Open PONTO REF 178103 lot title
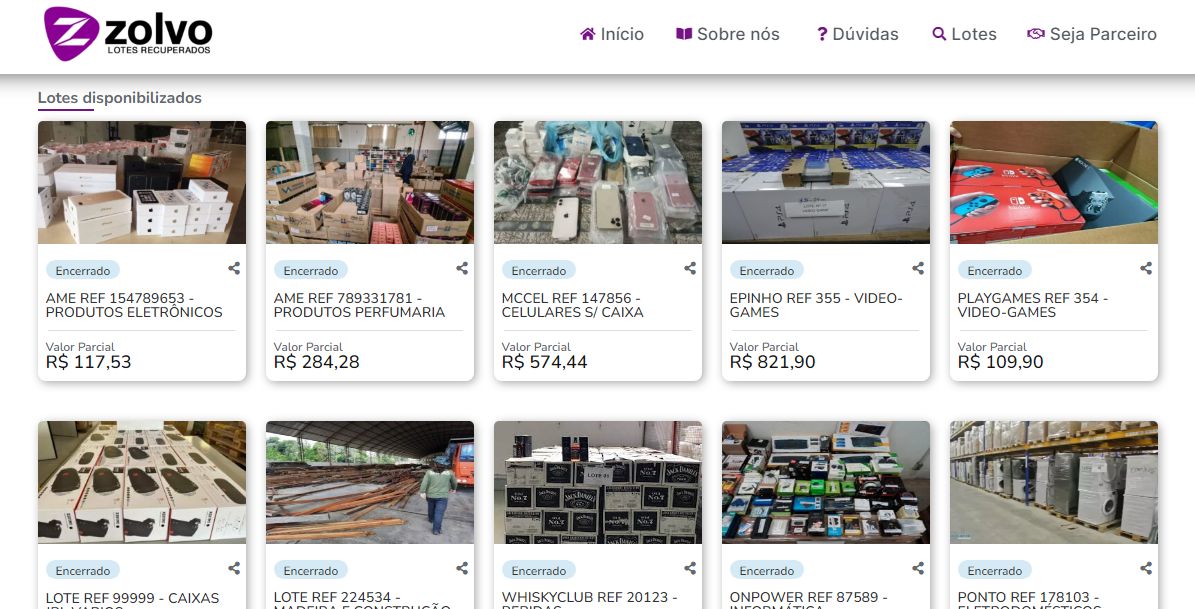 coord(1029,599)
